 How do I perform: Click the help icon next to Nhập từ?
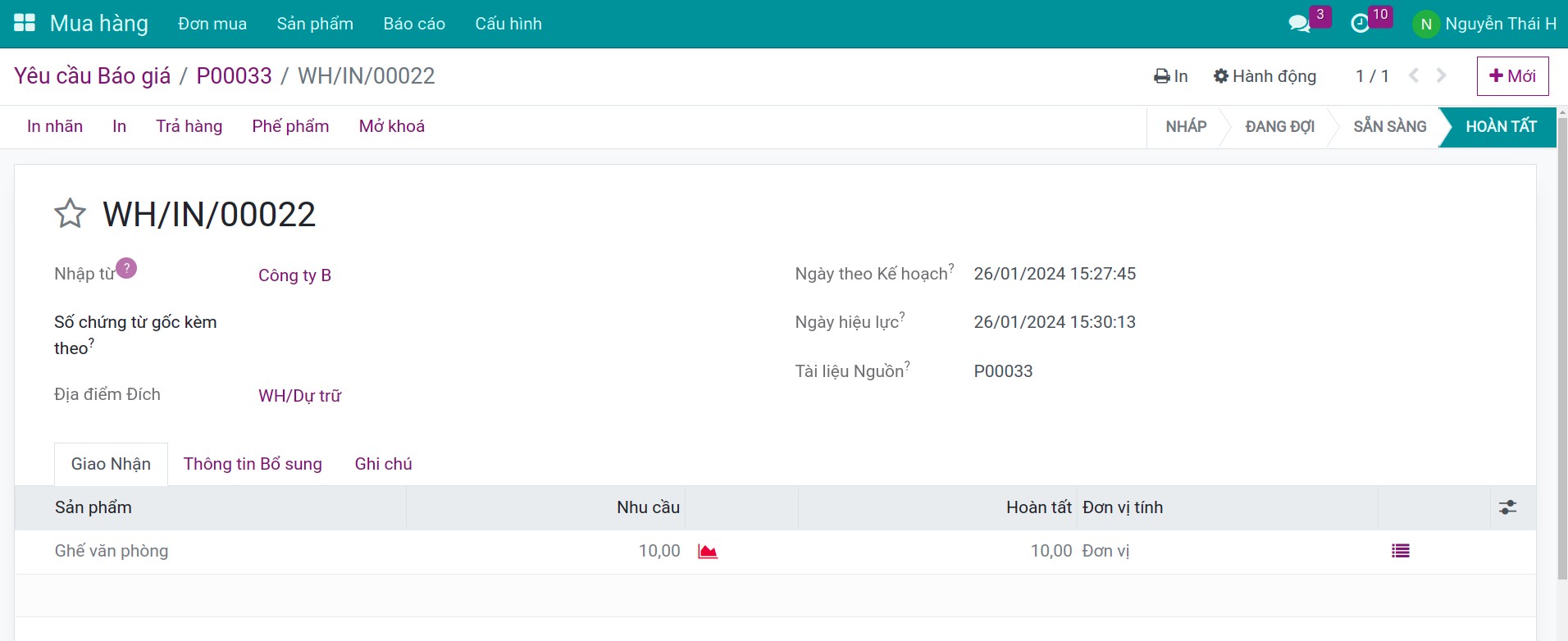point(126,268)
